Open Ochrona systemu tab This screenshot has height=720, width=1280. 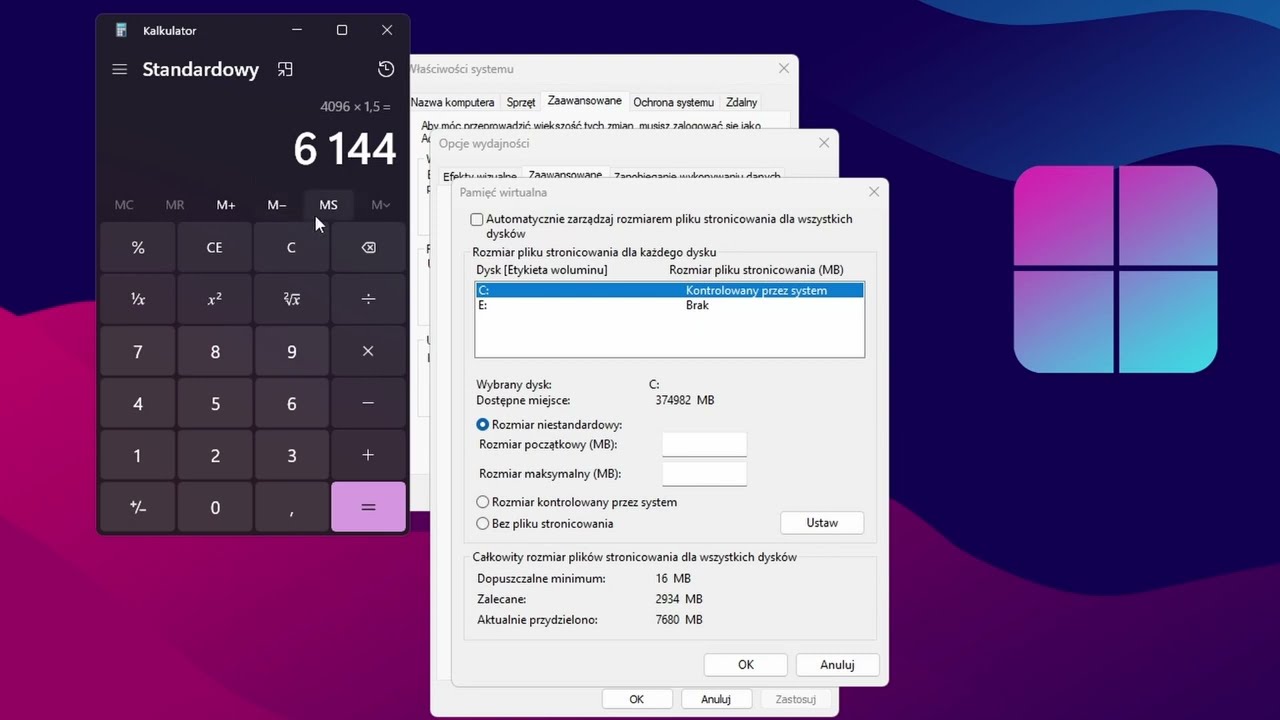click(674, 102)
